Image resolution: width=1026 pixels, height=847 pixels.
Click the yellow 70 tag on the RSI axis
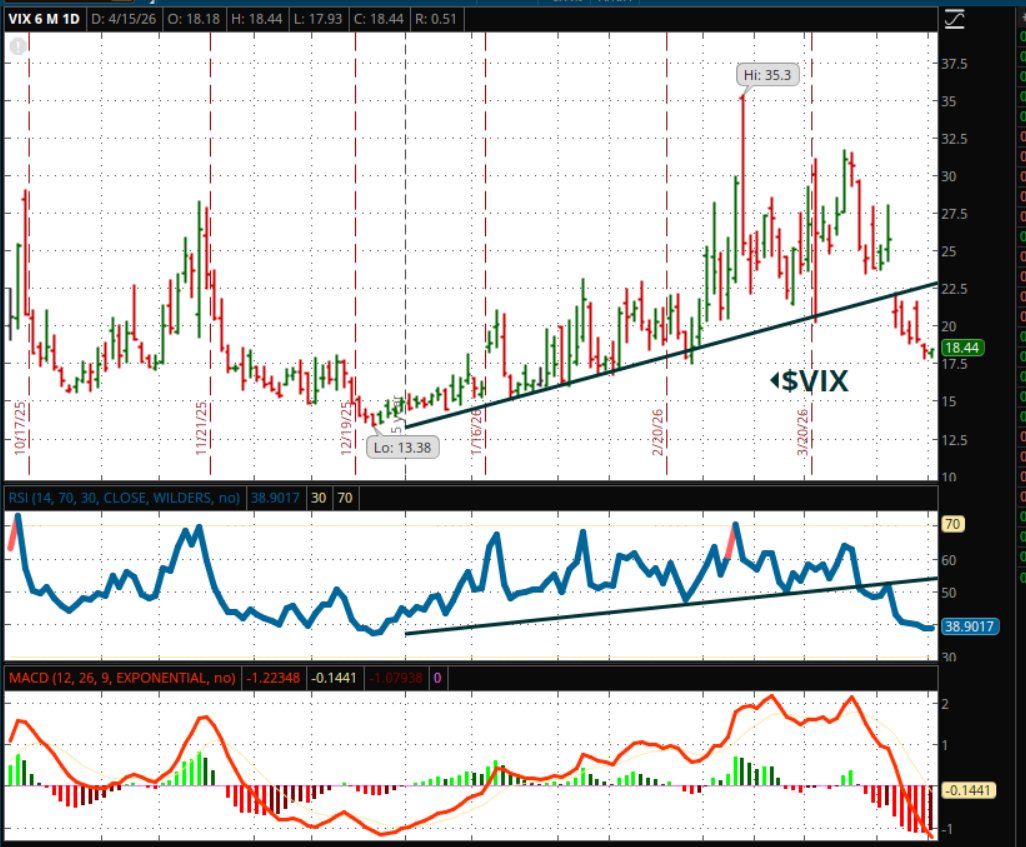(x=952, y=524)
